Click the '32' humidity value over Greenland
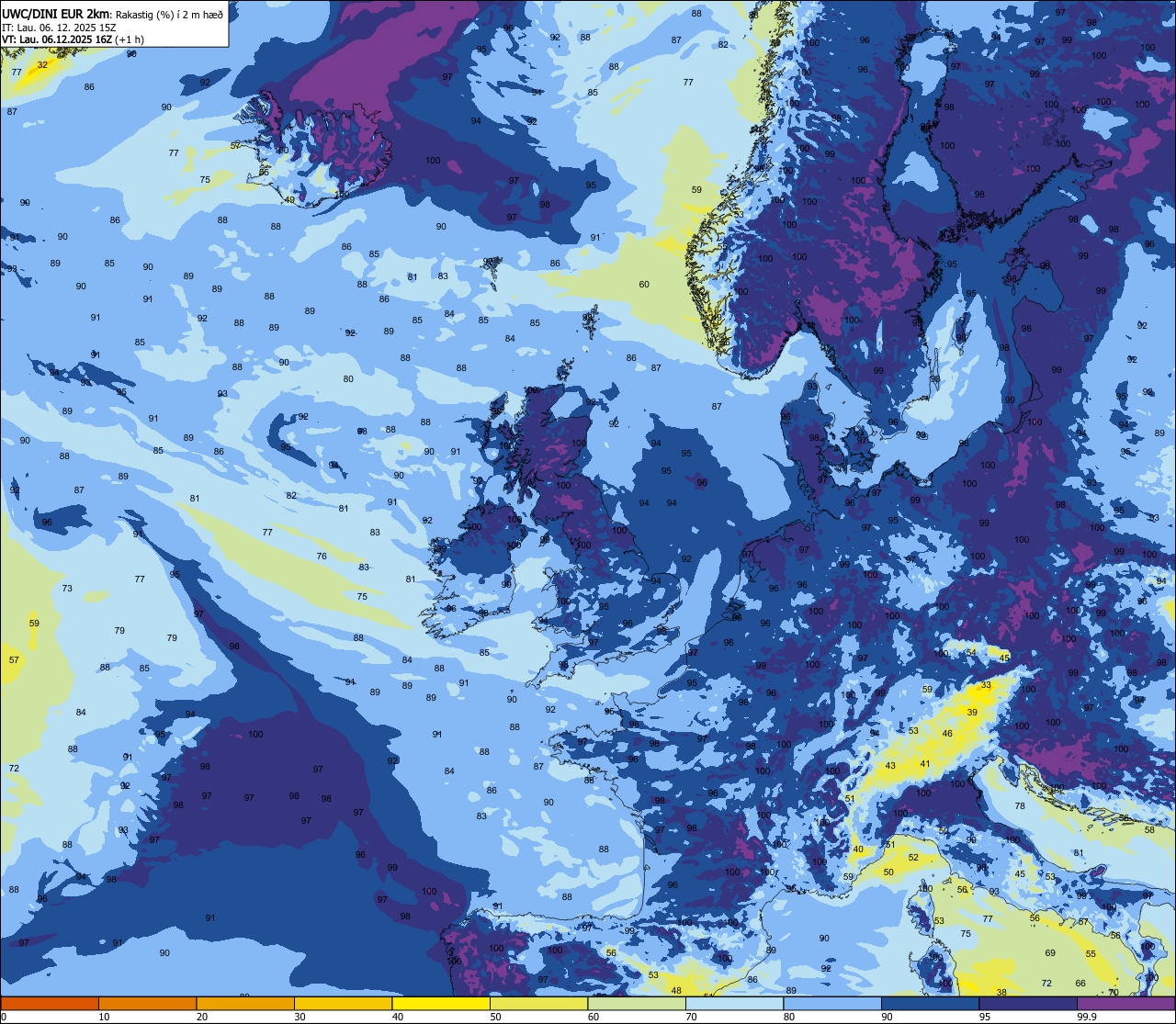Screen dimensions: 1176x1024 42,65
